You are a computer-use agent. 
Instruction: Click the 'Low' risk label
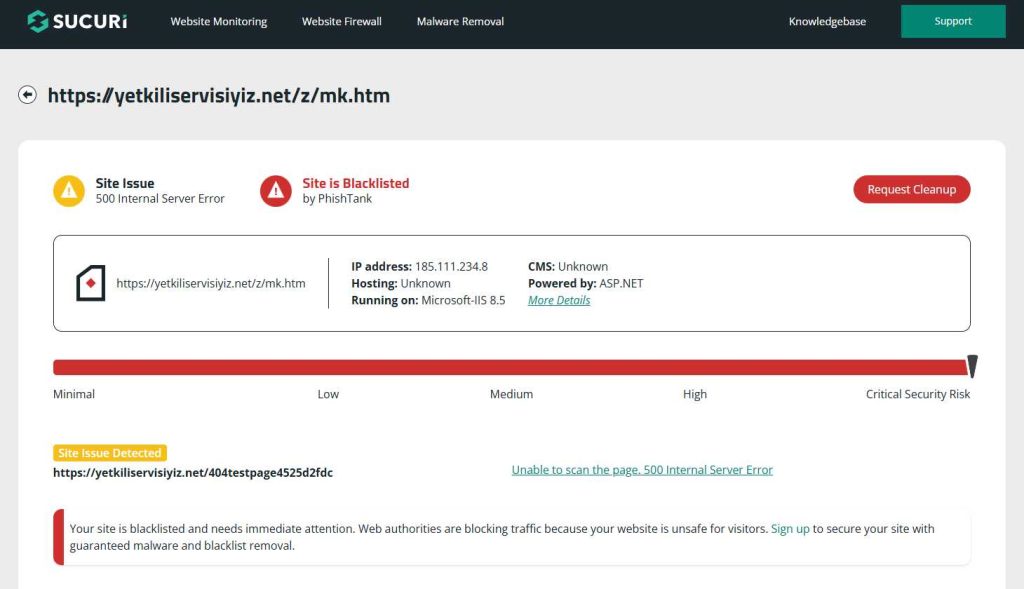(x=328, y=394)
